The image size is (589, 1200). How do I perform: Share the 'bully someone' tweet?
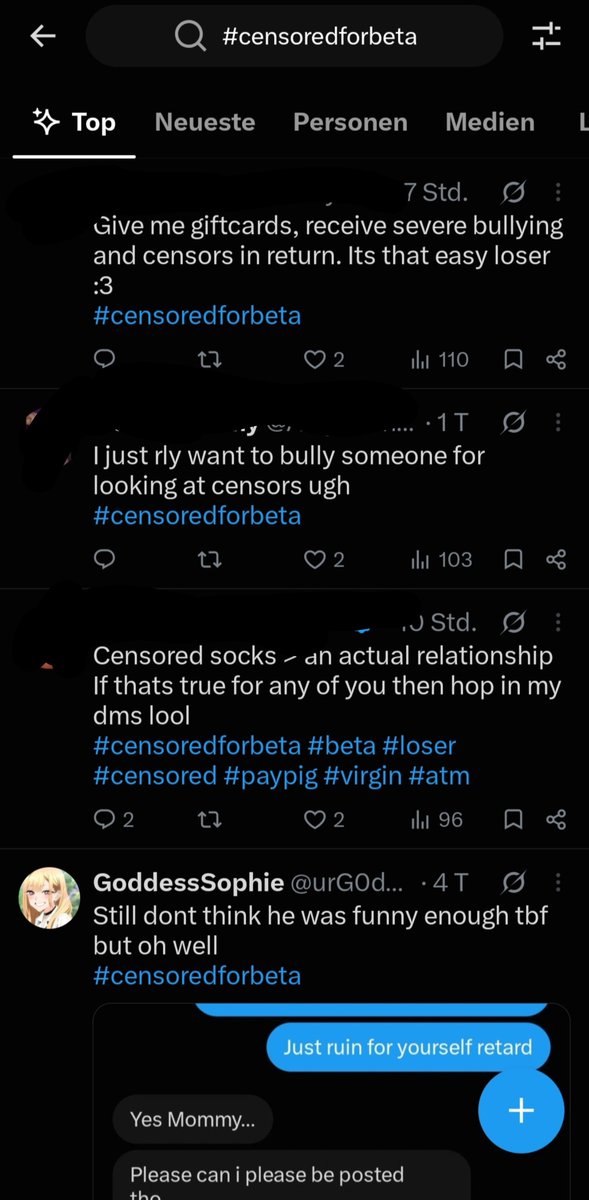pyautogui.click(x=557, y=559)
